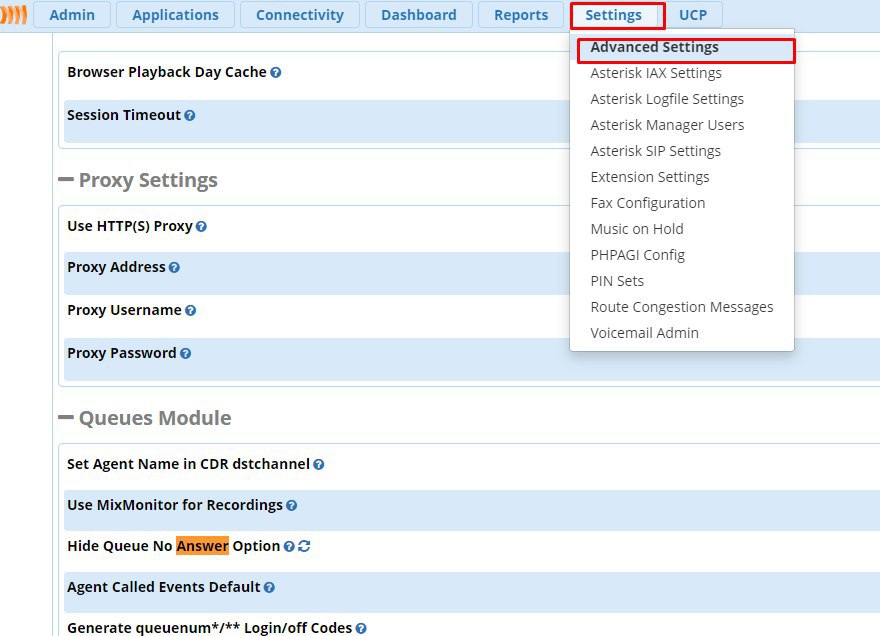Click the highlighted Answer word

(x=203, y=546)
